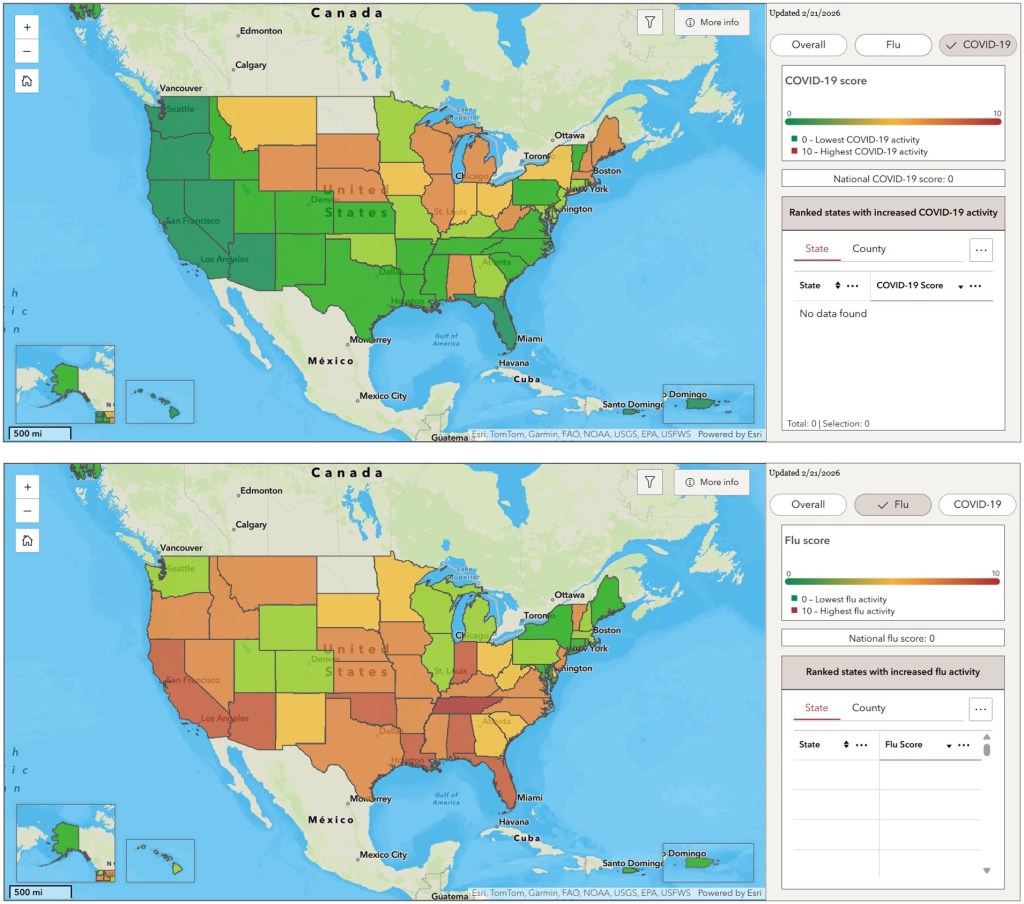The width and height of the screenshot is (1024, 904).
Task: Select Overall in the COVID-19 score panel
Action: (808, 45)
